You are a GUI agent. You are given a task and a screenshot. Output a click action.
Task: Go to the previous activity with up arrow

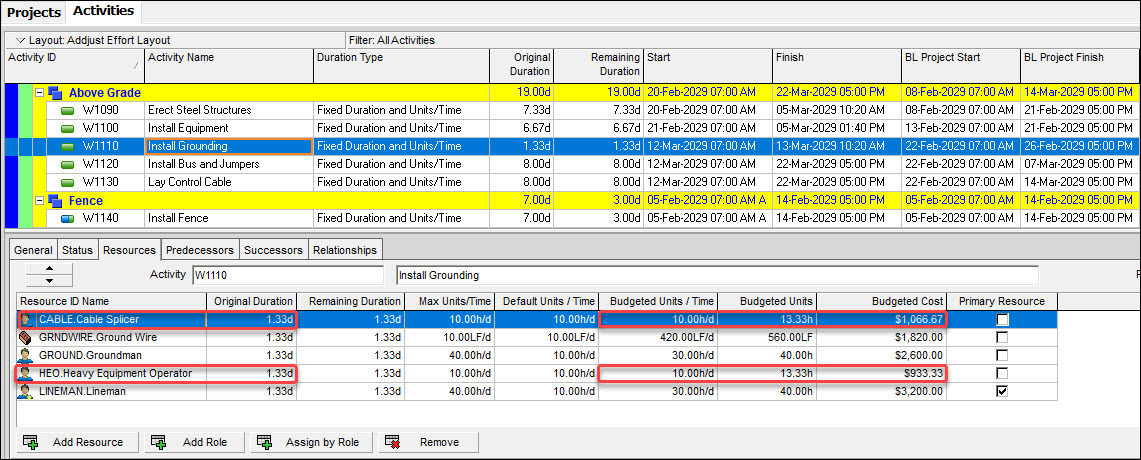(x=42, y=270)
